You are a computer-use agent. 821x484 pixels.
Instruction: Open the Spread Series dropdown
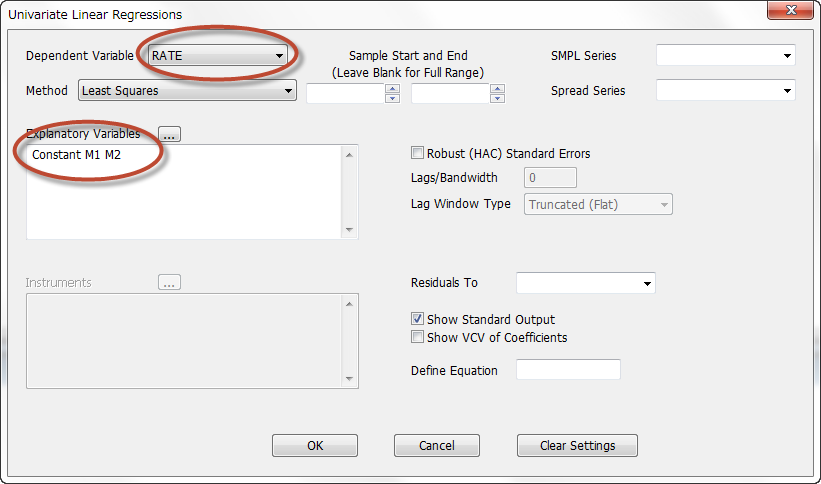coord(726,91)
